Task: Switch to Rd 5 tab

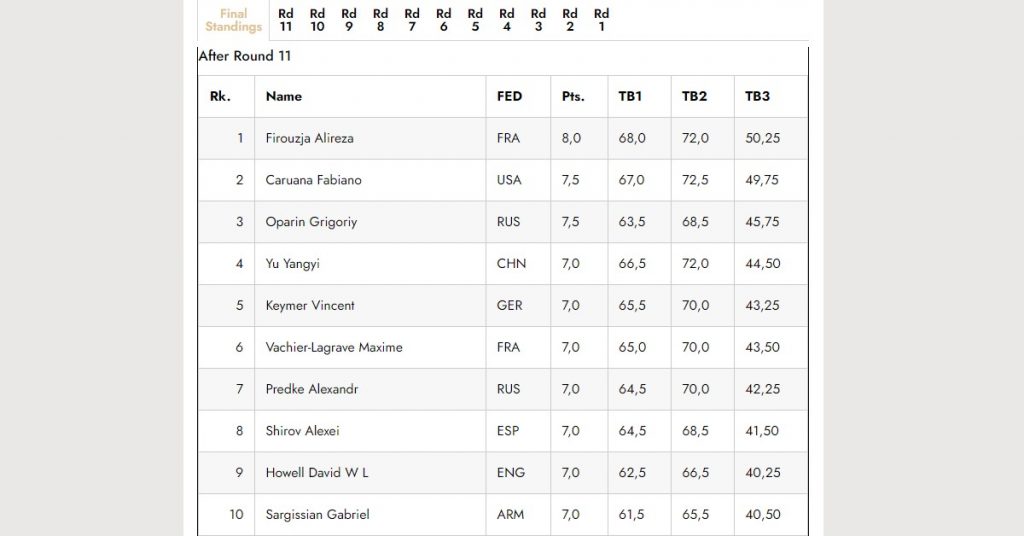Action: point(475,20)
